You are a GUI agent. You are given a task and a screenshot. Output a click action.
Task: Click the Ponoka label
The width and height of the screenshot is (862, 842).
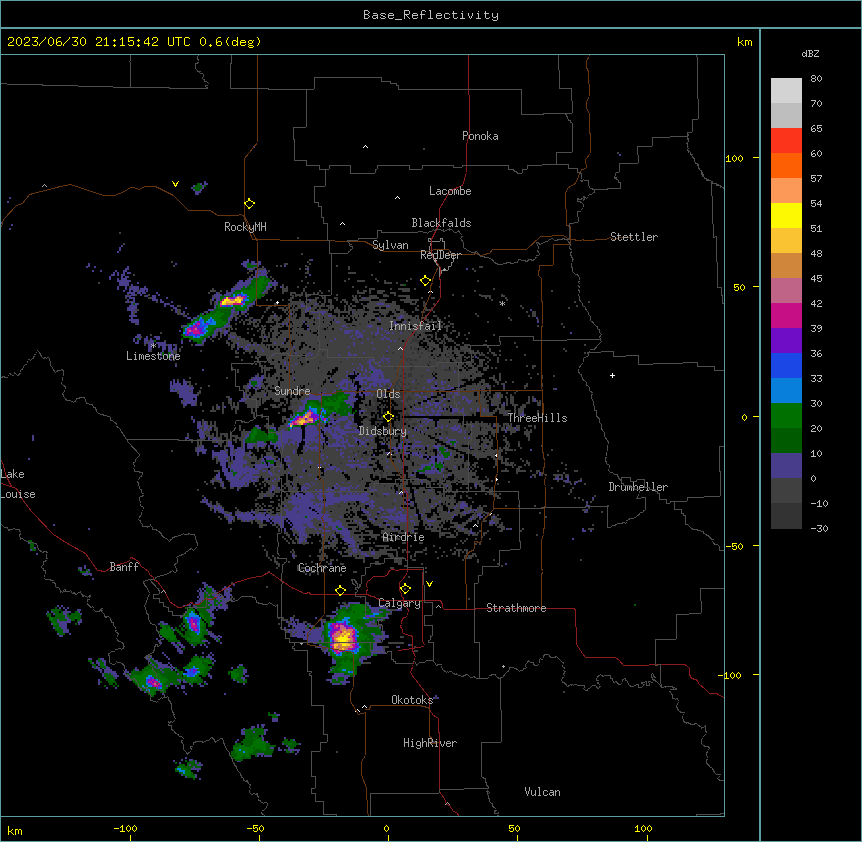click(x=480, y=136)
